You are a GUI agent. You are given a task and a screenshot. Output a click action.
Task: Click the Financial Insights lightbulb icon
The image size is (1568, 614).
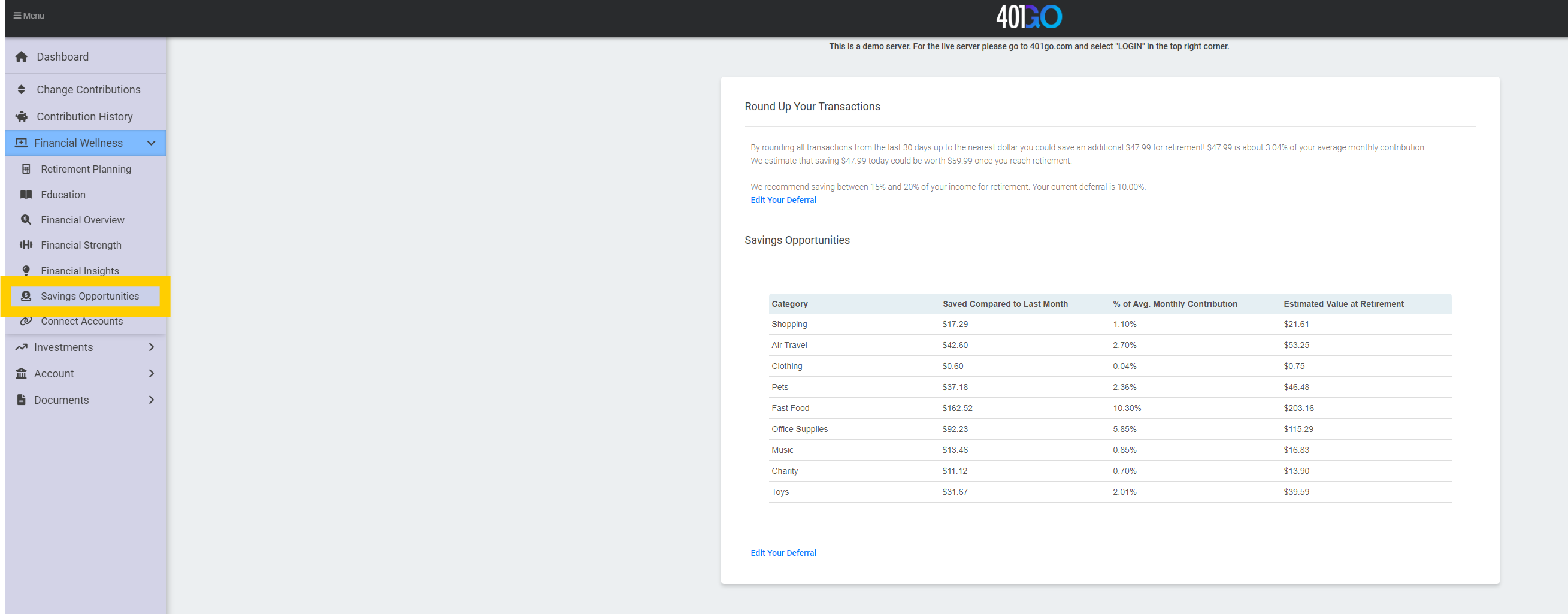(x=26, y=271)
